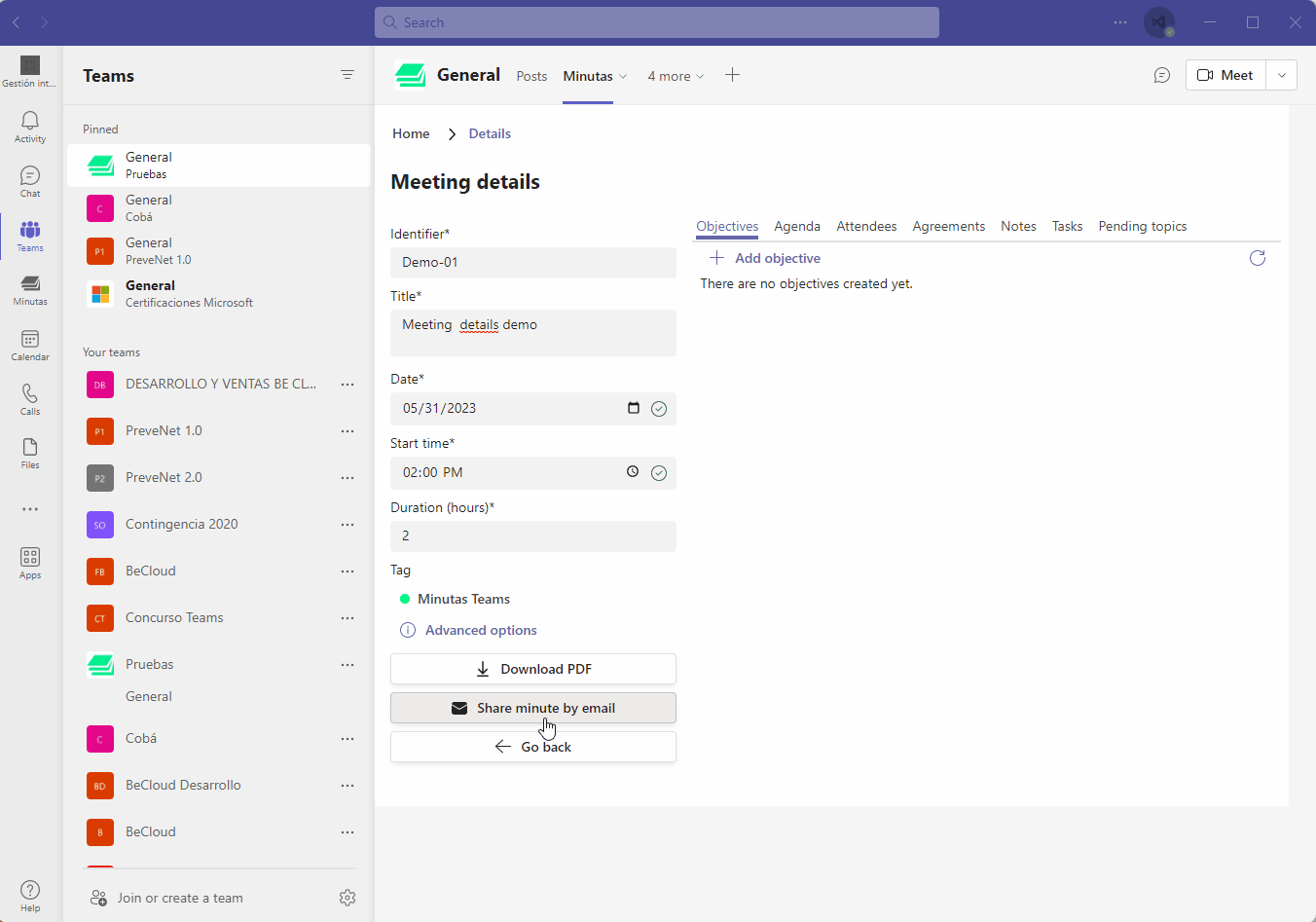The image size is (1316, 922).
Task: Open the date calendar picker icon
Action: [x=634, y=408]
